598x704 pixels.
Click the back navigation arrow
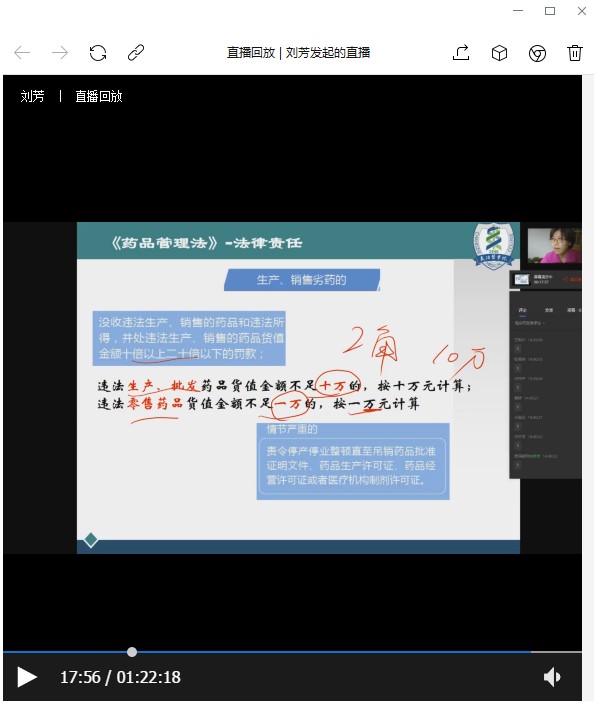22,53
